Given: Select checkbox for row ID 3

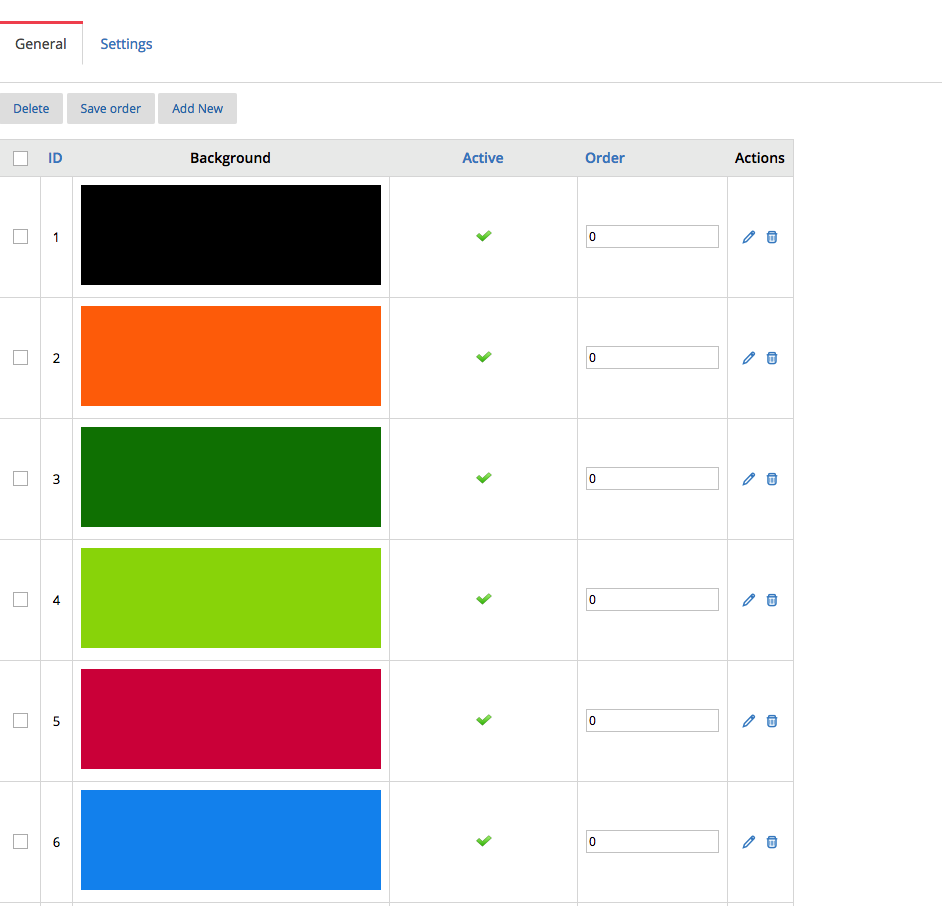Looking at the screenshot, I should 20,478.
